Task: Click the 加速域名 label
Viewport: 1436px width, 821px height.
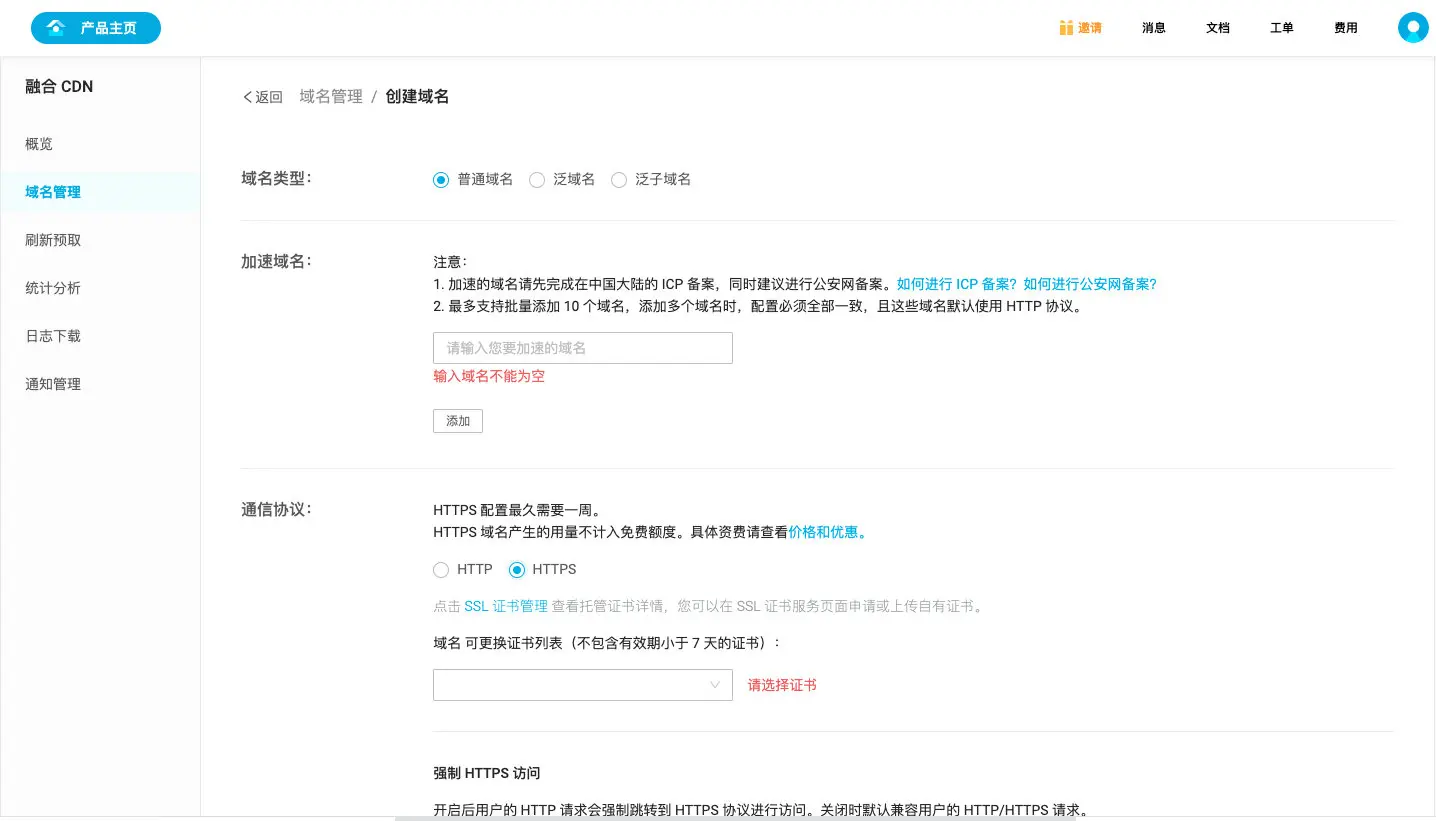Action: point(277,261)
